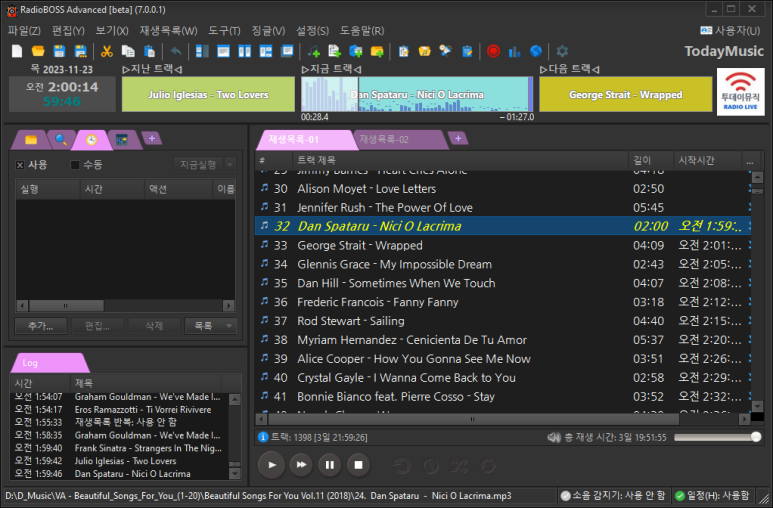Click the new blank playlist icon
The height and width of the screenshot is (508, 773).
click(17, 51)
